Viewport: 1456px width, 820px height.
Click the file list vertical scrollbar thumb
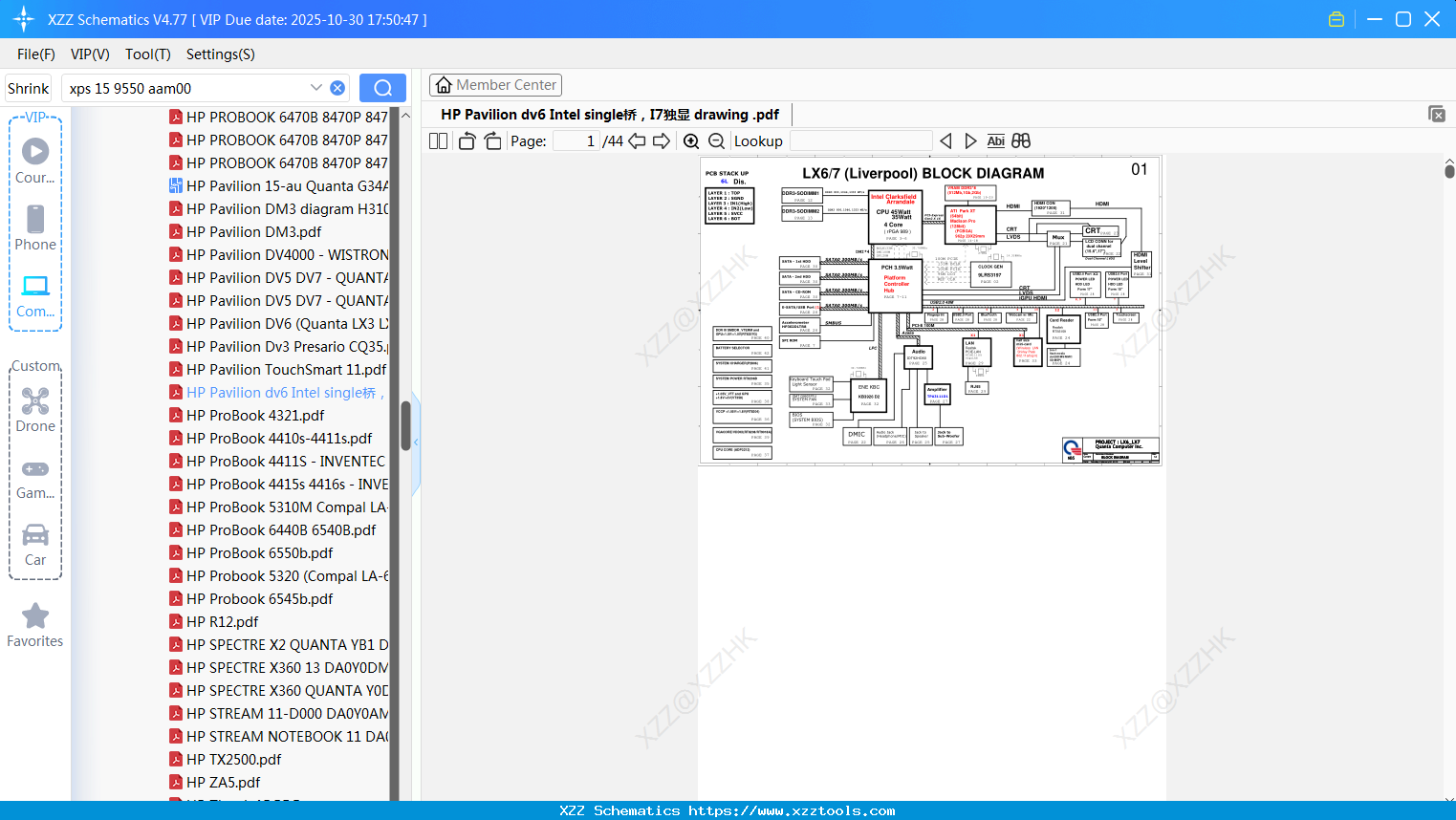(405, 425)
